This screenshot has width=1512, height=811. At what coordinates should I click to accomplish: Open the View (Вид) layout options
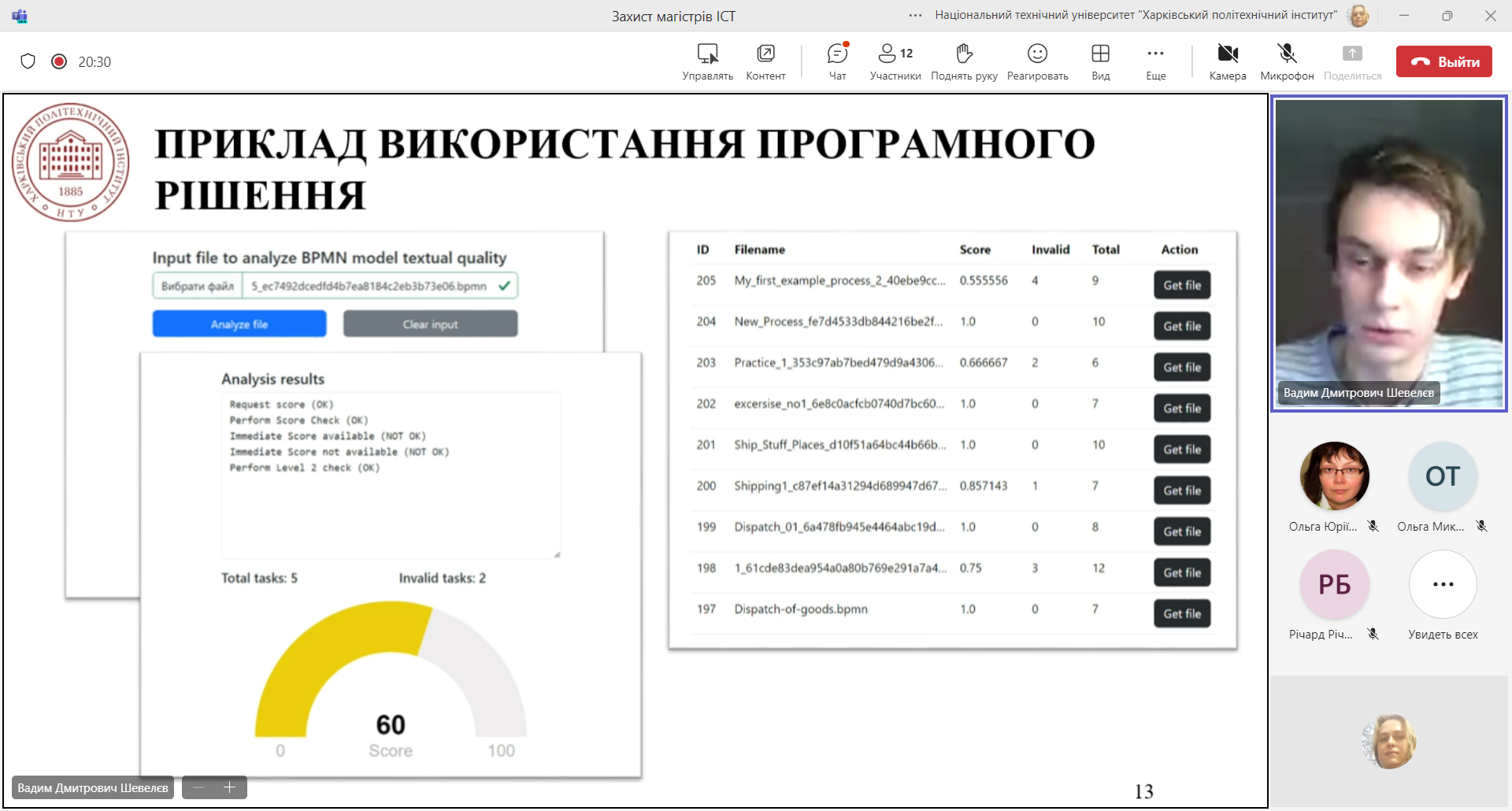click(x=1100, y=61)
